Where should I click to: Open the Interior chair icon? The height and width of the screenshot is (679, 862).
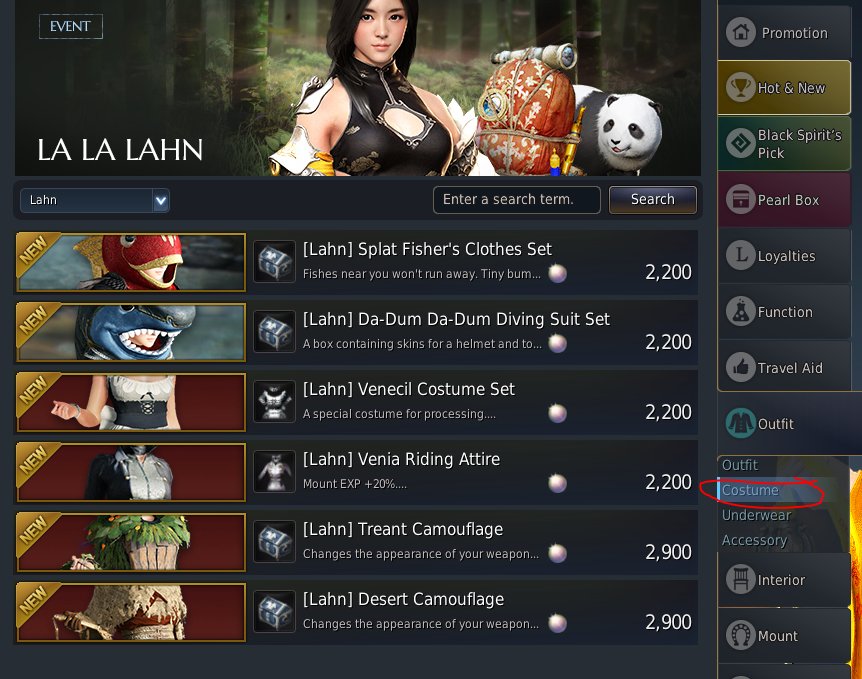coord(740,579)
